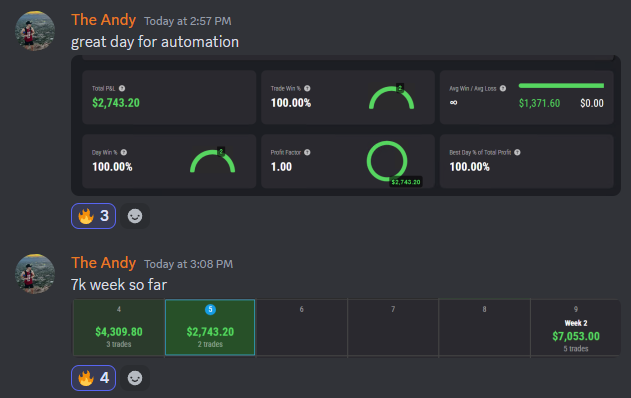Select the message text great day for automation

click(x=155, y=42)
